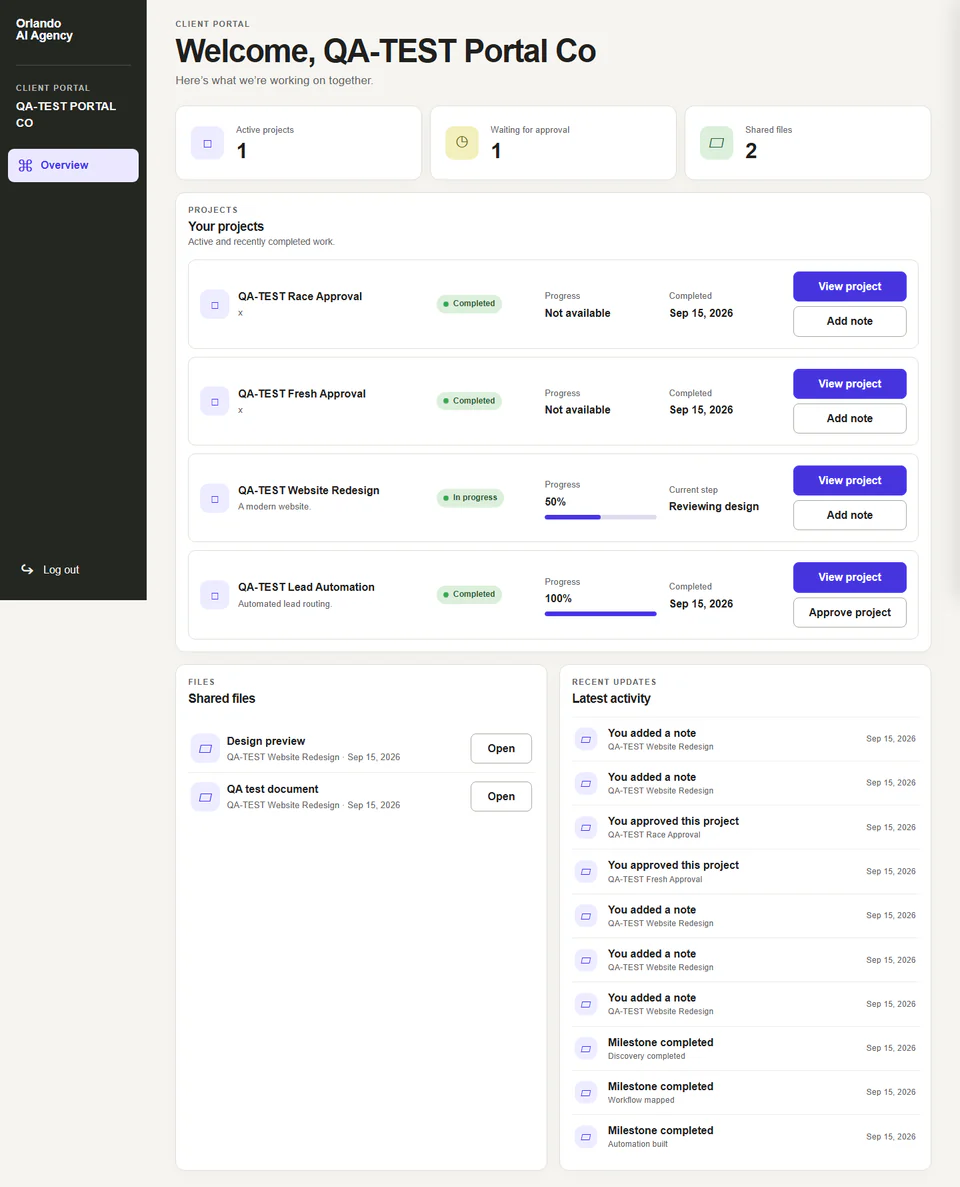Click the QA-TEST Lead Automation project title
The height and width of the screenshot is (1187, 960).
307,587
